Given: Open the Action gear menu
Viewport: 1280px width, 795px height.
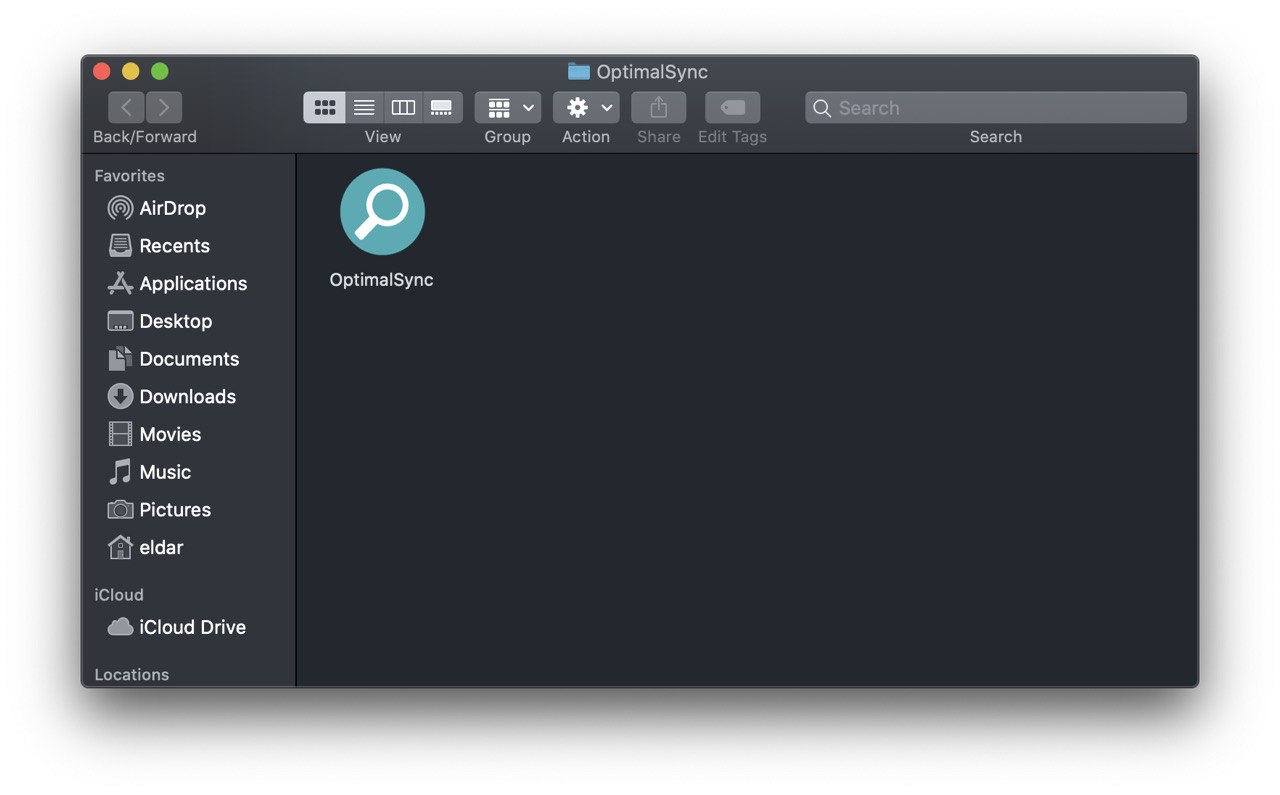Looking at the screenshot, I should pos(586,107).
